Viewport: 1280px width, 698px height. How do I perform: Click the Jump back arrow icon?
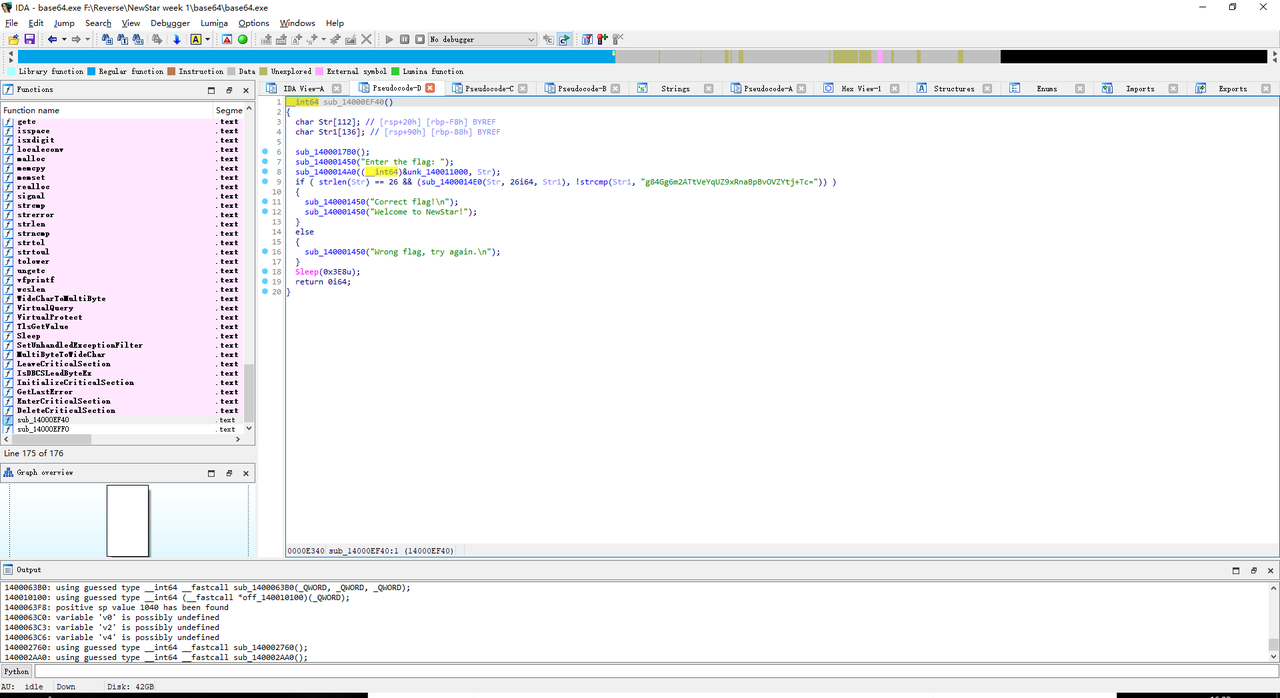[52, 39]
